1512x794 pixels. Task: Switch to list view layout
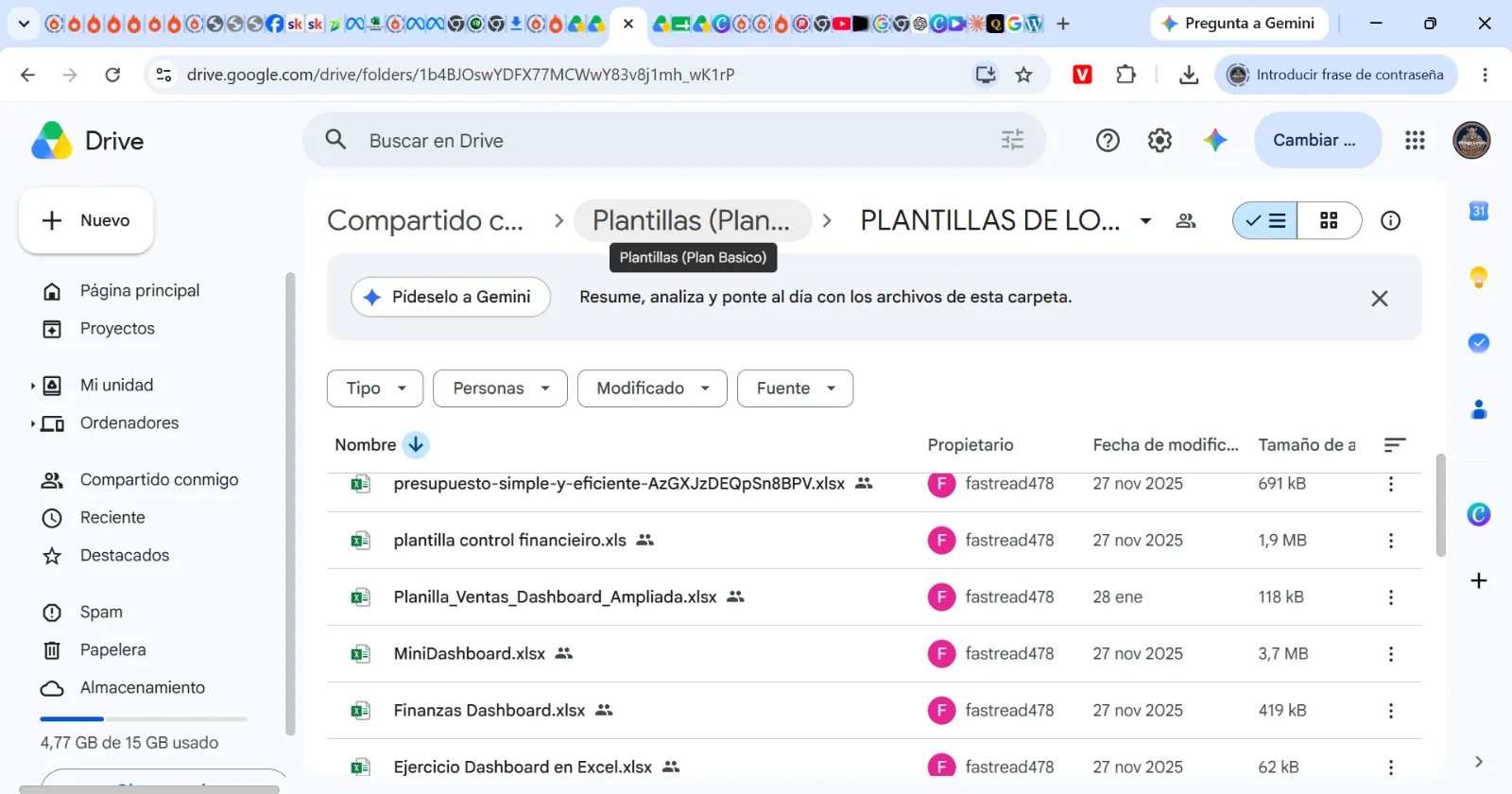[1265, 220]
